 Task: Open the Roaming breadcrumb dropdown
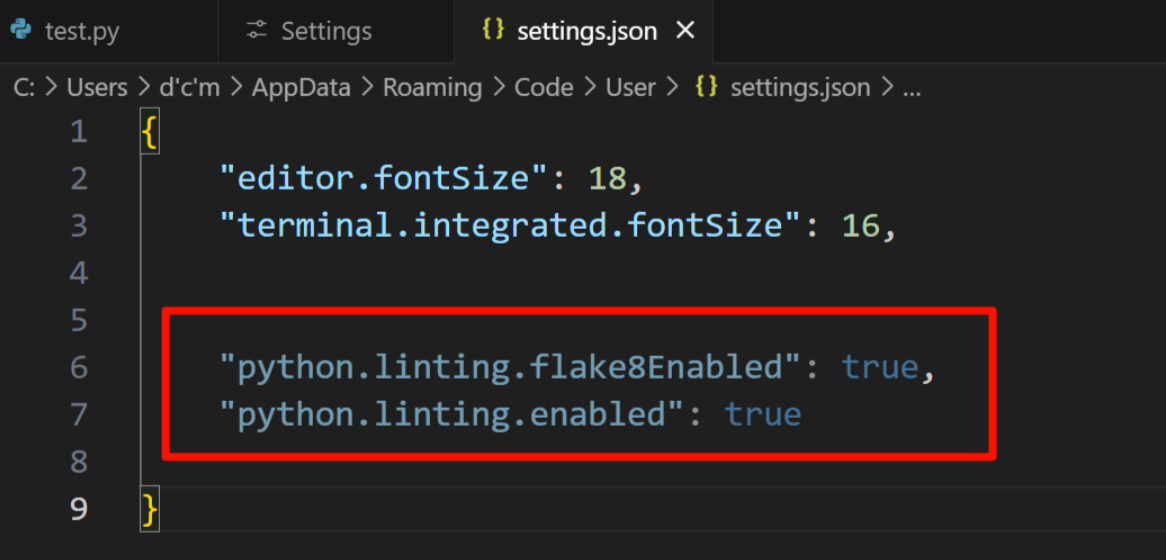[x=432, y=88]
